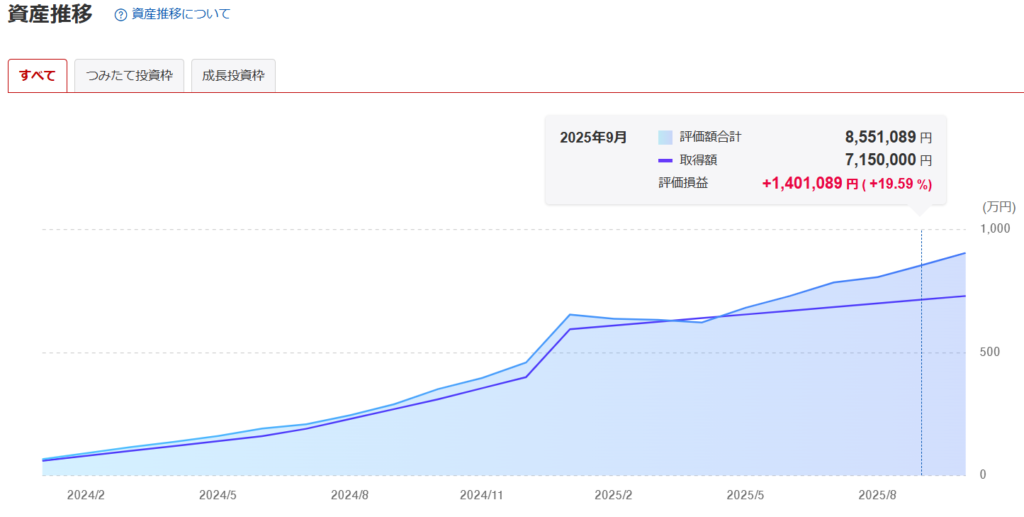Click the purple 取得額 legend line marker
The height and width of the screenshot is (517, 1024).
[665, 160]
